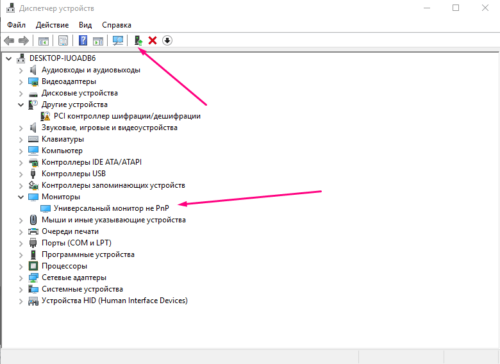This screenshot has height=364, width=500.
Task: Collapse the Мониторы node
Action: [x=21, y=197]
